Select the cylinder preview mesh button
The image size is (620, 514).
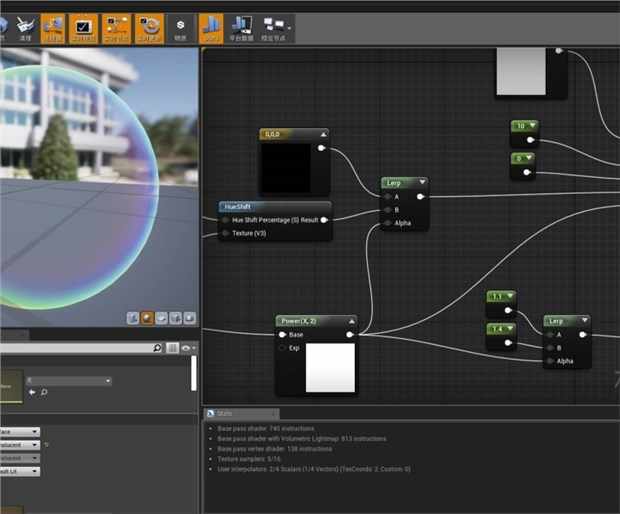[133, 318]
